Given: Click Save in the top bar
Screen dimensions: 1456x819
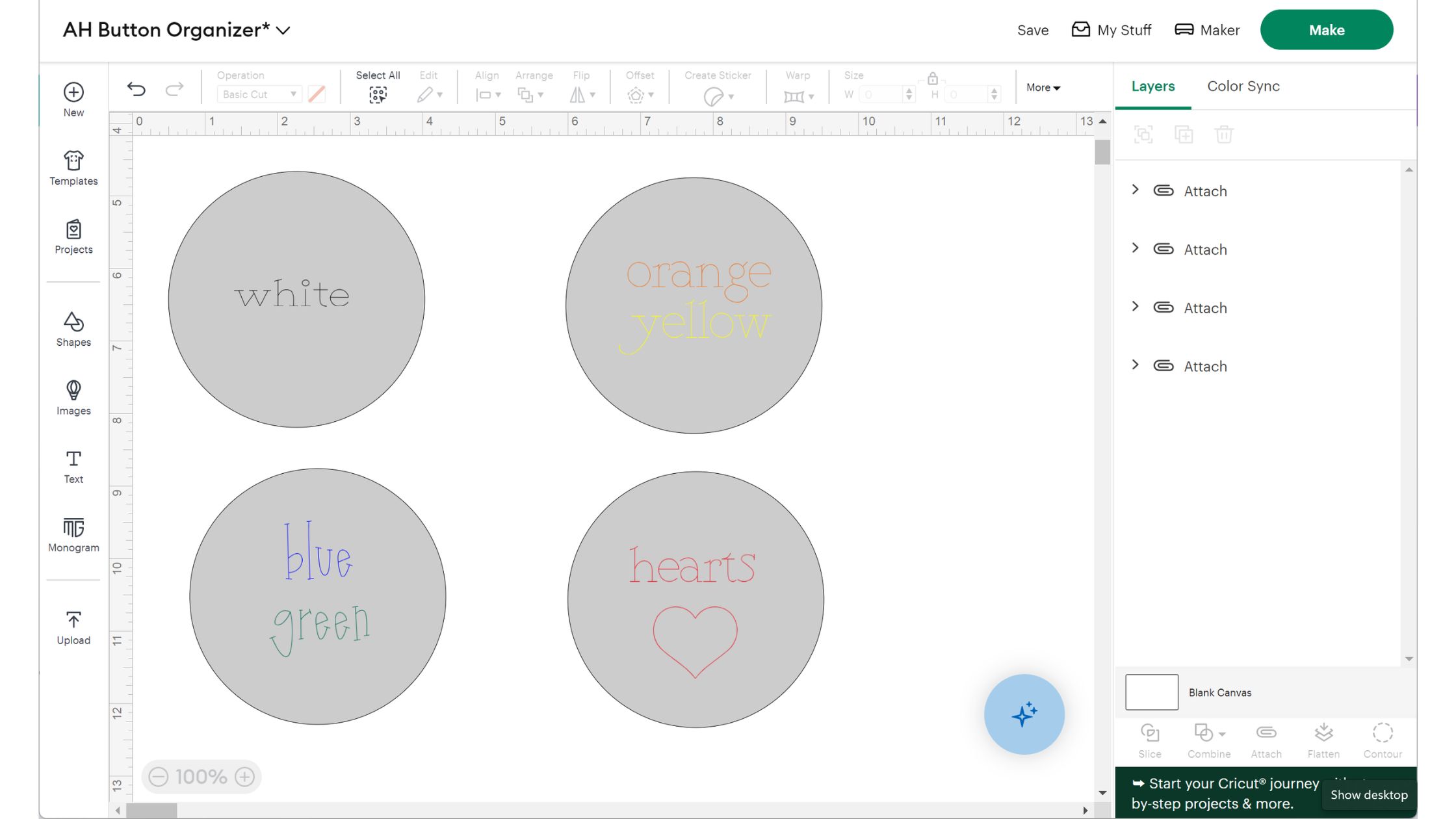Looking at the screenshot, I should [x=1032, y=30].
